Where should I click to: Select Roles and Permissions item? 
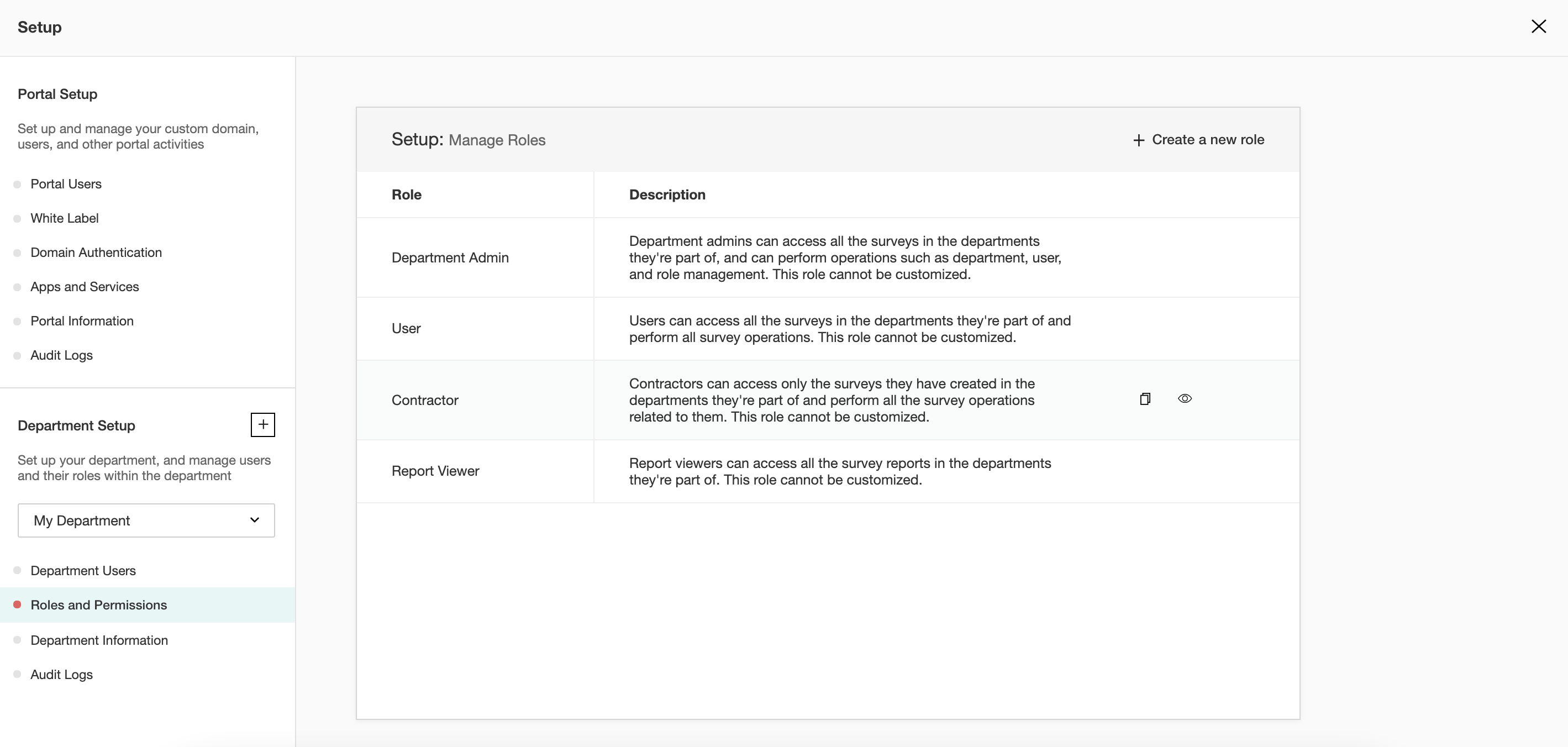(98, 604)
